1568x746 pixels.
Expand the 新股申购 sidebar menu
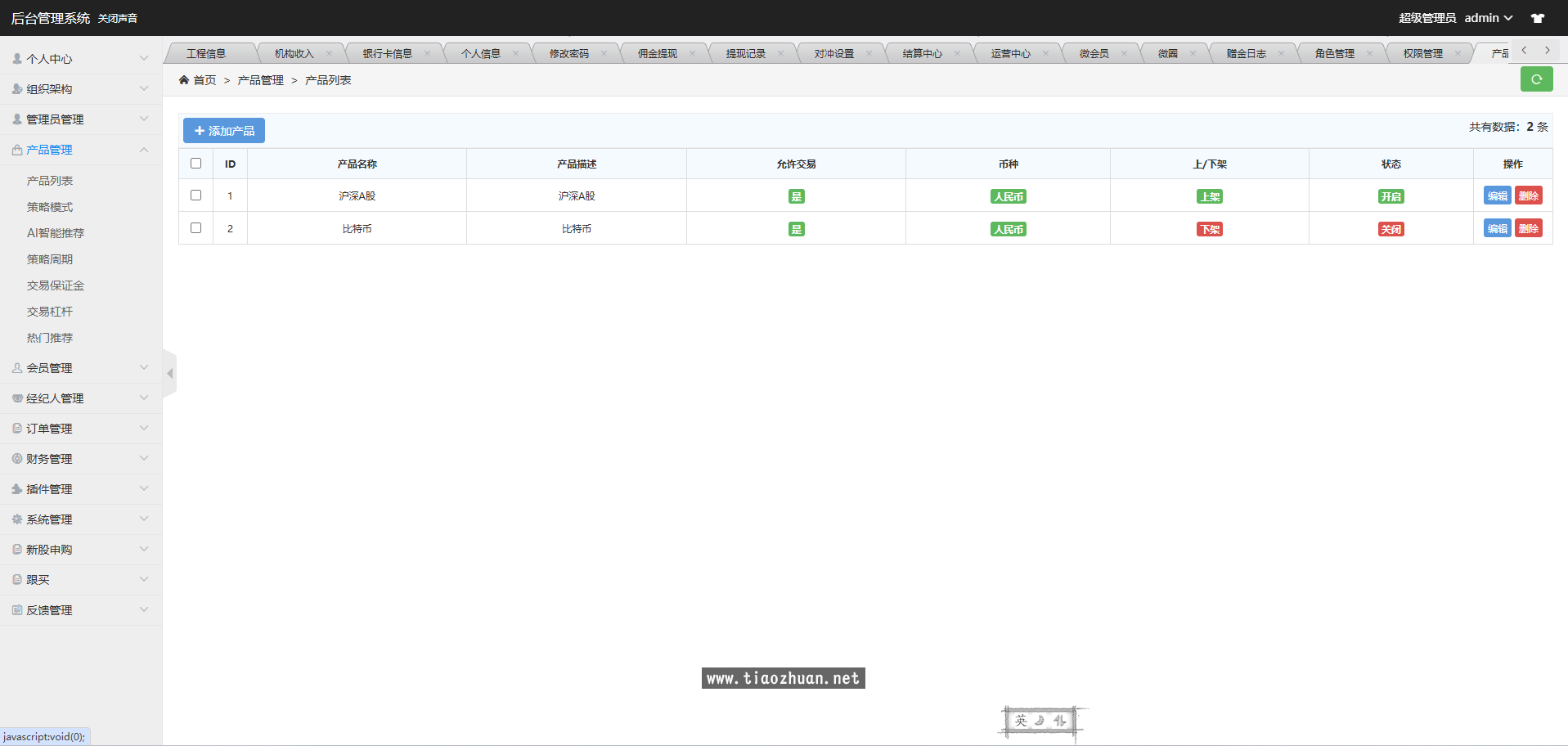[x=81, y=550]
